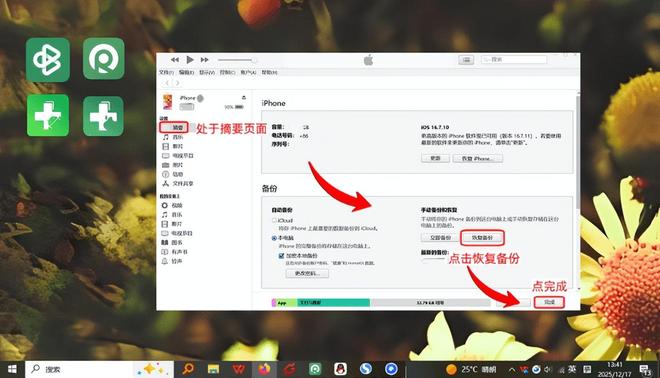Choose the iCloud backup radio option
The width and height of the screenshot is (660, 378).
coord(274,220)
